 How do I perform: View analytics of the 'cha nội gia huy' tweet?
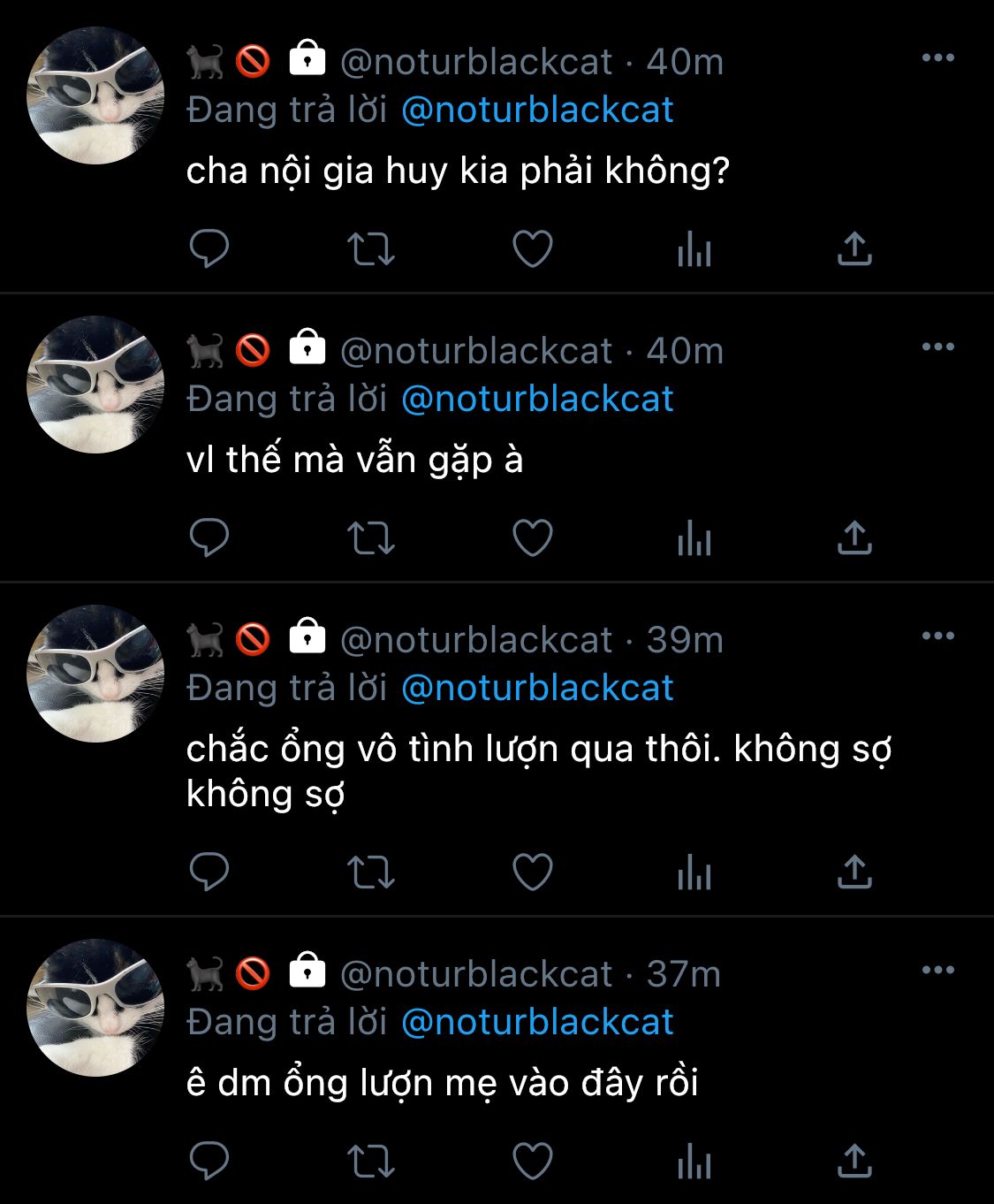click(694, 248)
